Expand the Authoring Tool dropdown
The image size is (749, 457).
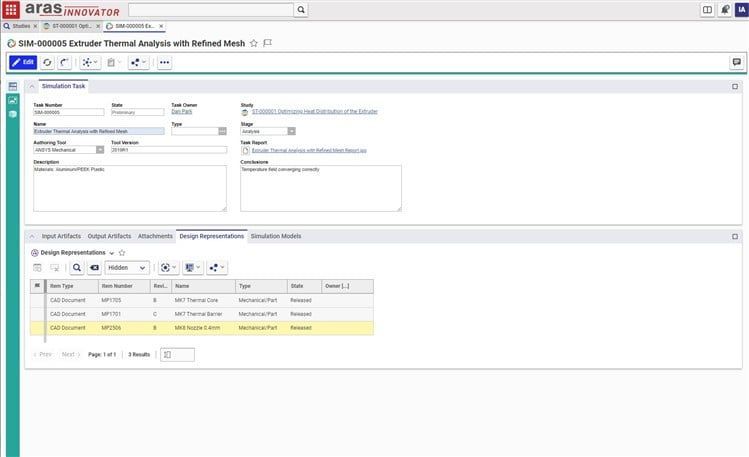tap(100, 150)
